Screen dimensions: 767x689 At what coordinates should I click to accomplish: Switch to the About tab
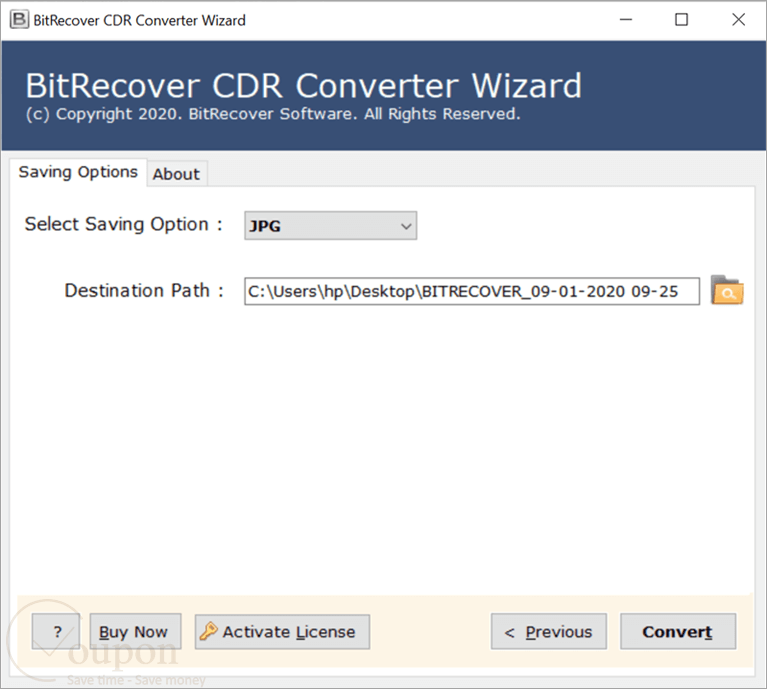pyautogui.click(x=177, y=174)
